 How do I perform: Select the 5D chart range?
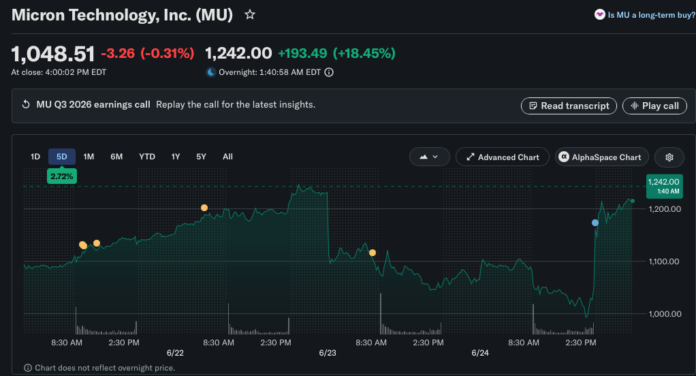point(62,157)
